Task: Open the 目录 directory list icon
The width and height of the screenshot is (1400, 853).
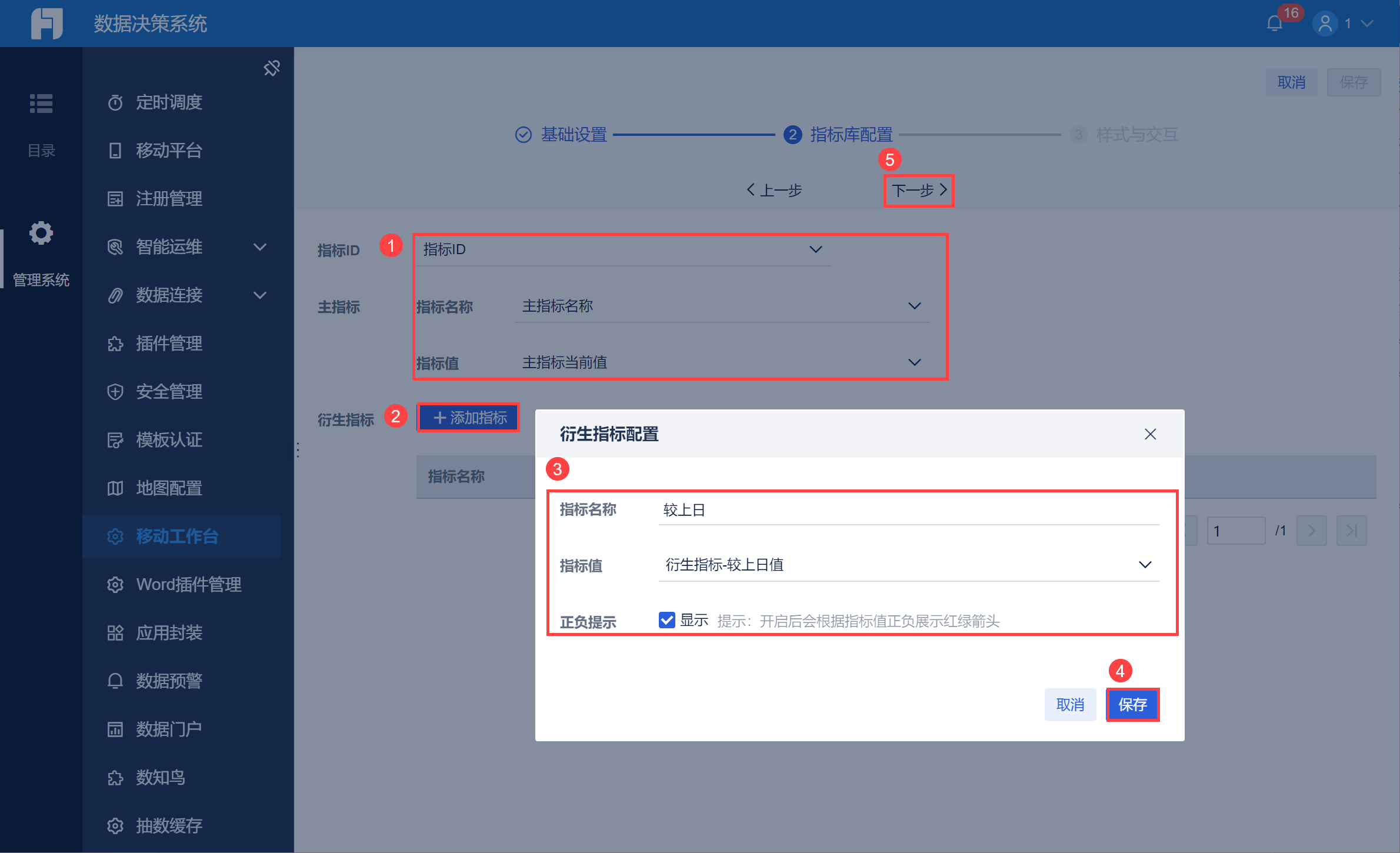Action: click(41, 104)
